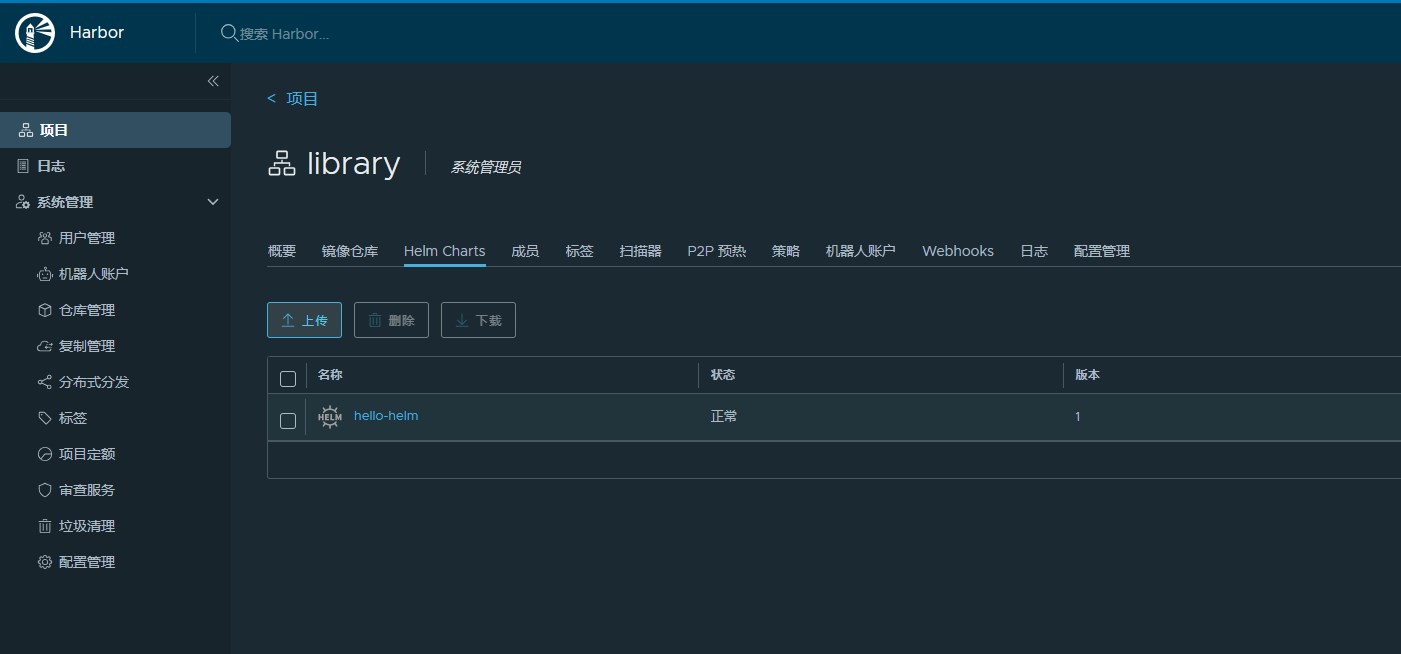Check the hello-helm row checkbox
This screenshot has width=1401, height=654.
click(x=288, y=421)
